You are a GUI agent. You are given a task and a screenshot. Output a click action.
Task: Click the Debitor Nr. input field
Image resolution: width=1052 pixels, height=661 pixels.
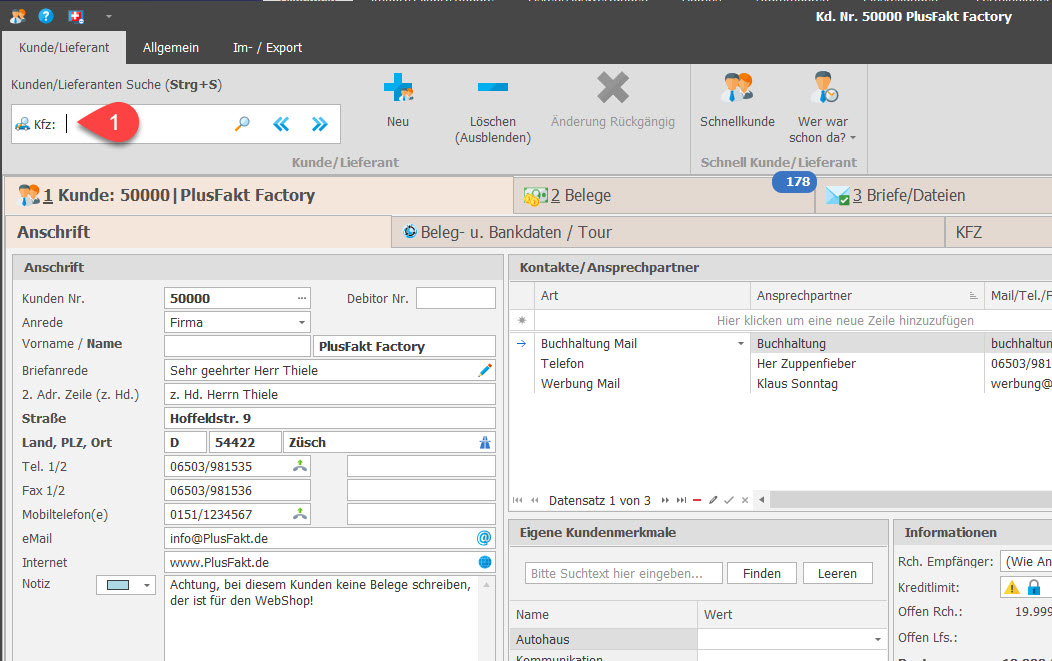[456, 299]
